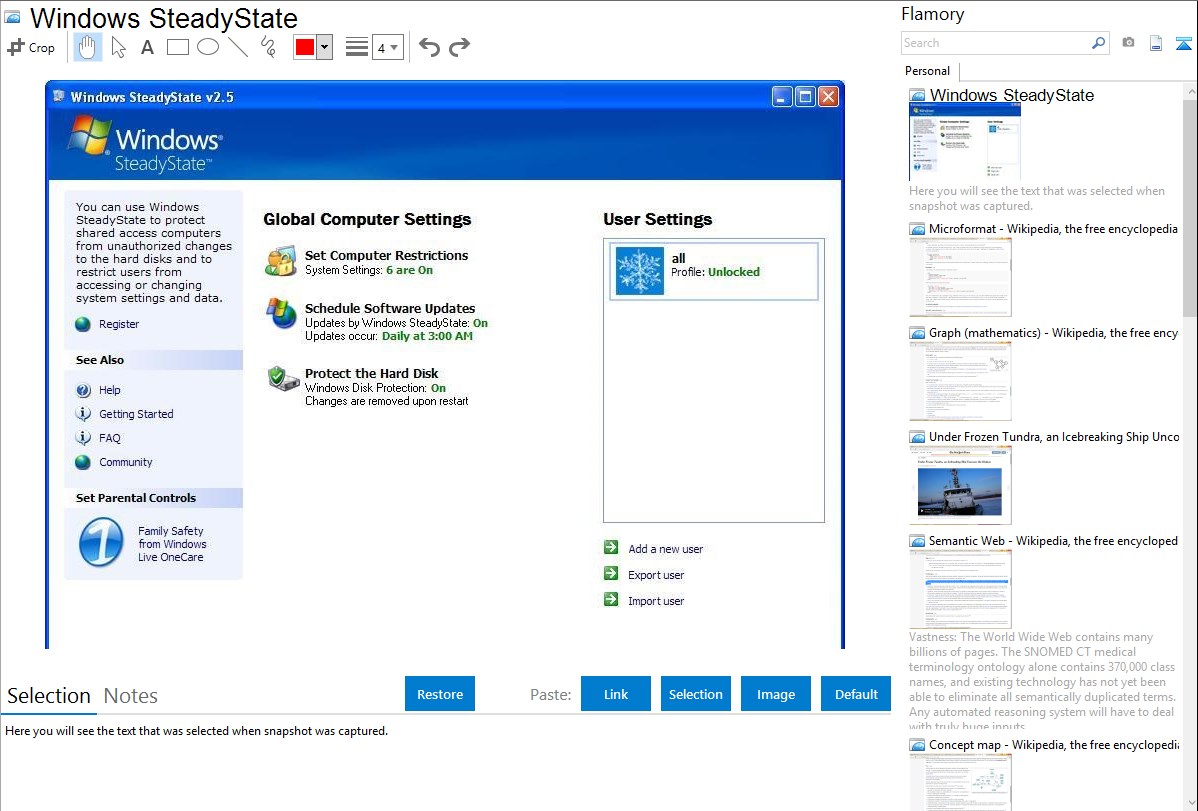Click the snowflake user picture
This screenshot has width=1198, height=811.
[x=640, y=271]
